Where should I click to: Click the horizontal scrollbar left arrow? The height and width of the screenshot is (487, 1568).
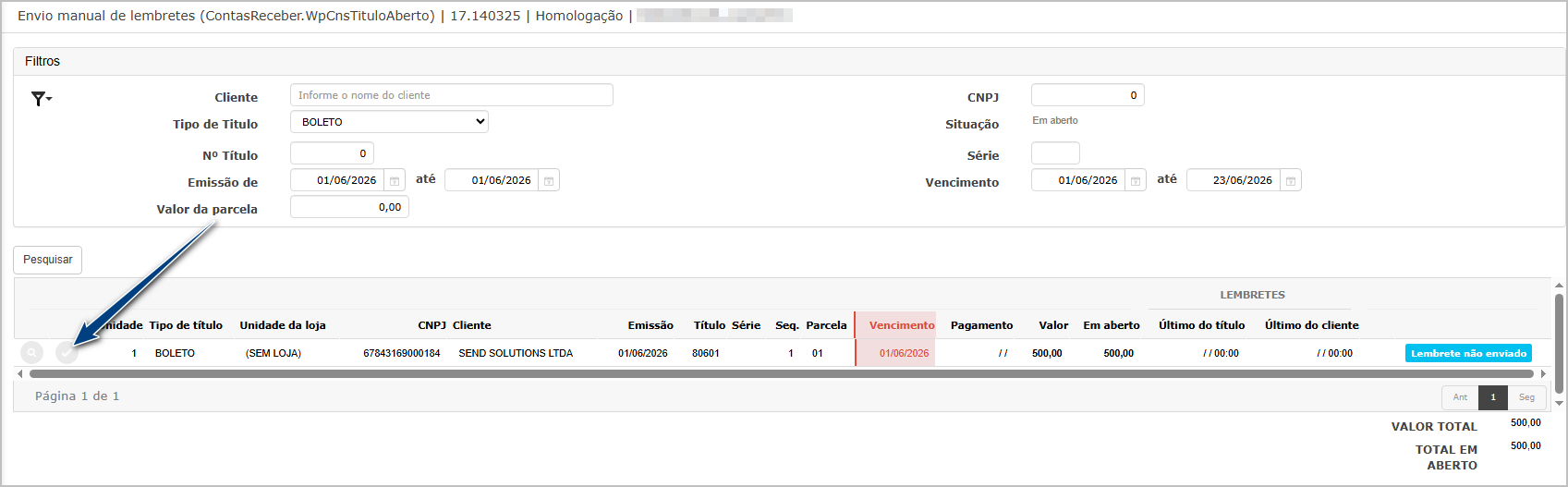(x=20, y=374)
